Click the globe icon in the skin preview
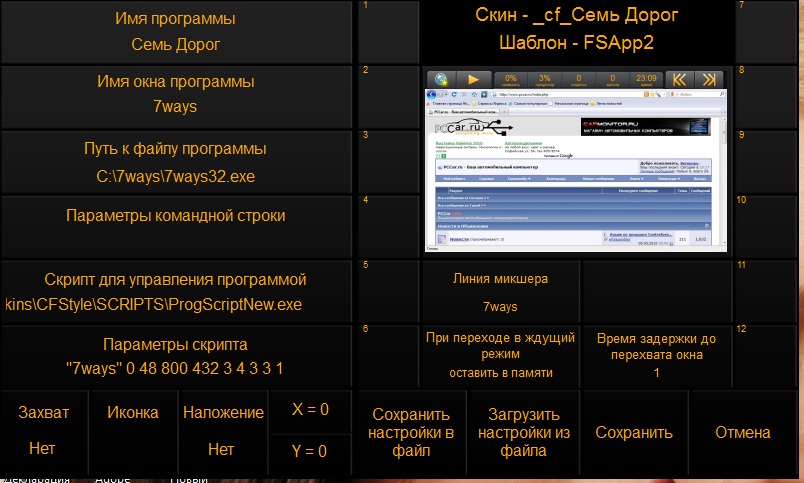This screenshot has height=483, width=804. tap(443, 79)
